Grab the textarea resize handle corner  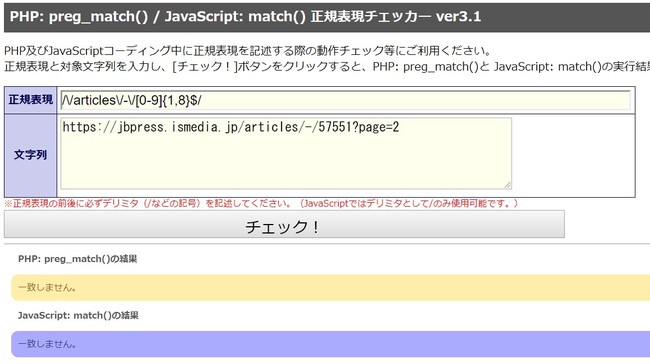coord(508,185)
